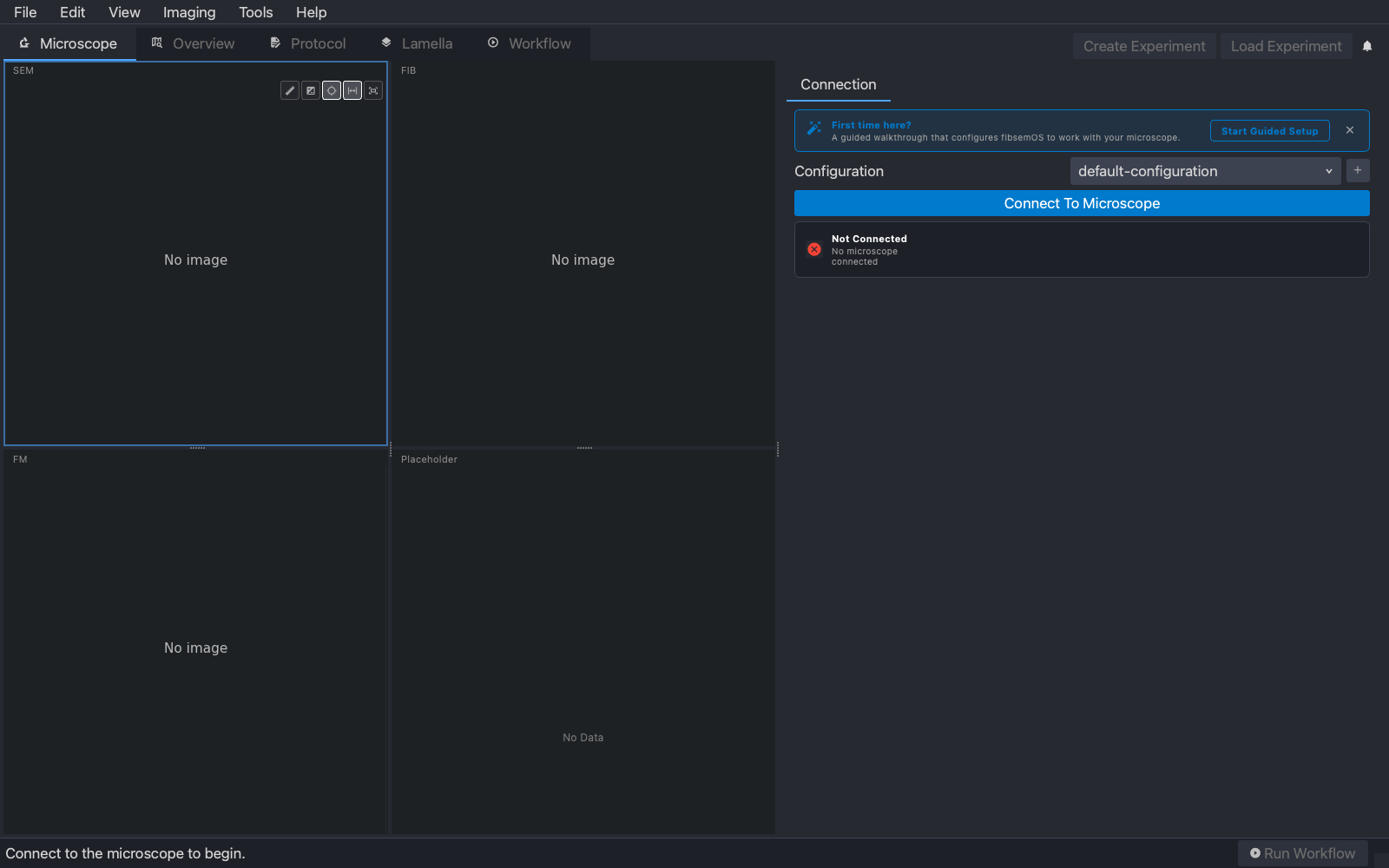Viewport: 1389px width, 868px height.
Task: Switch to the Microscope tab
Action: [x=69, y=43]
